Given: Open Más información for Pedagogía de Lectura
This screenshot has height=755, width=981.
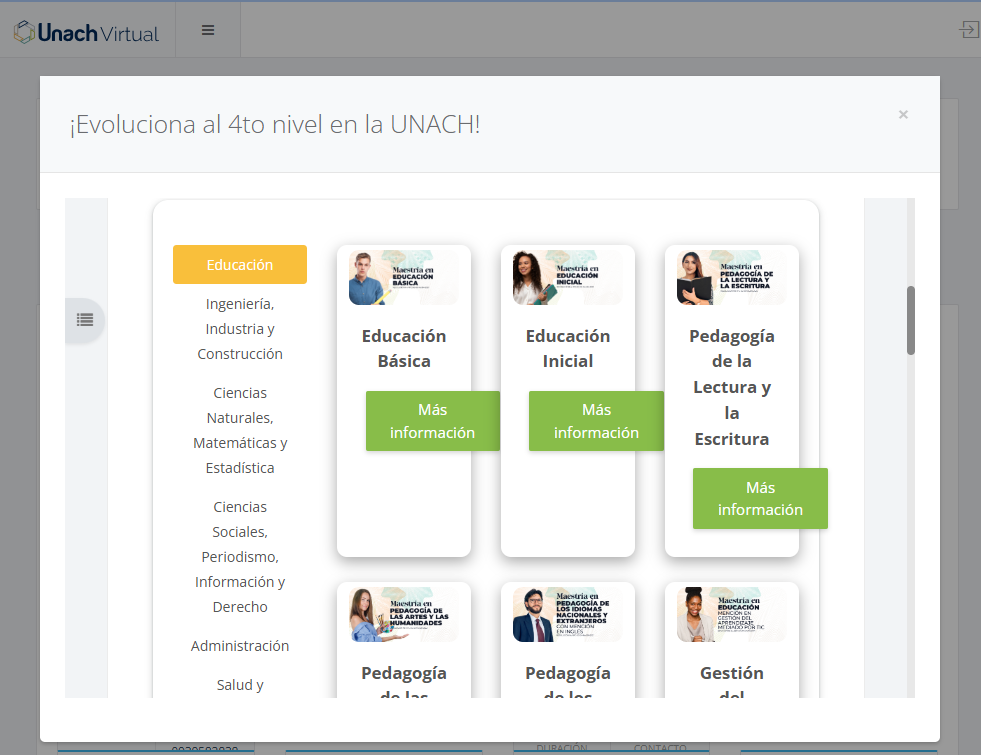Looking at the screenshot, I should [760, 498].
